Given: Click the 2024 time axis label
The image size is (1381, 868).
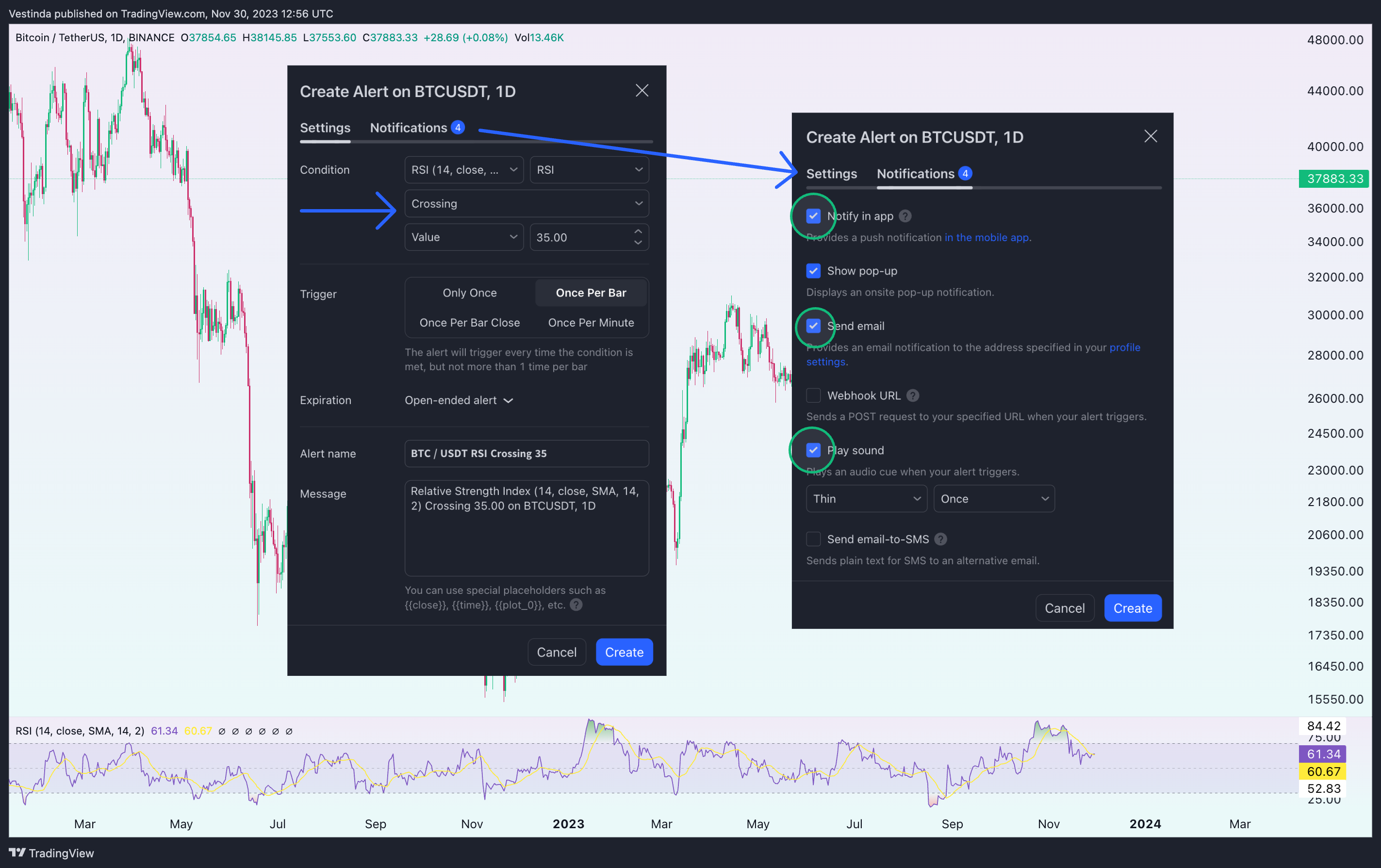Looking at the screenshot, I should pos(1145,824).
